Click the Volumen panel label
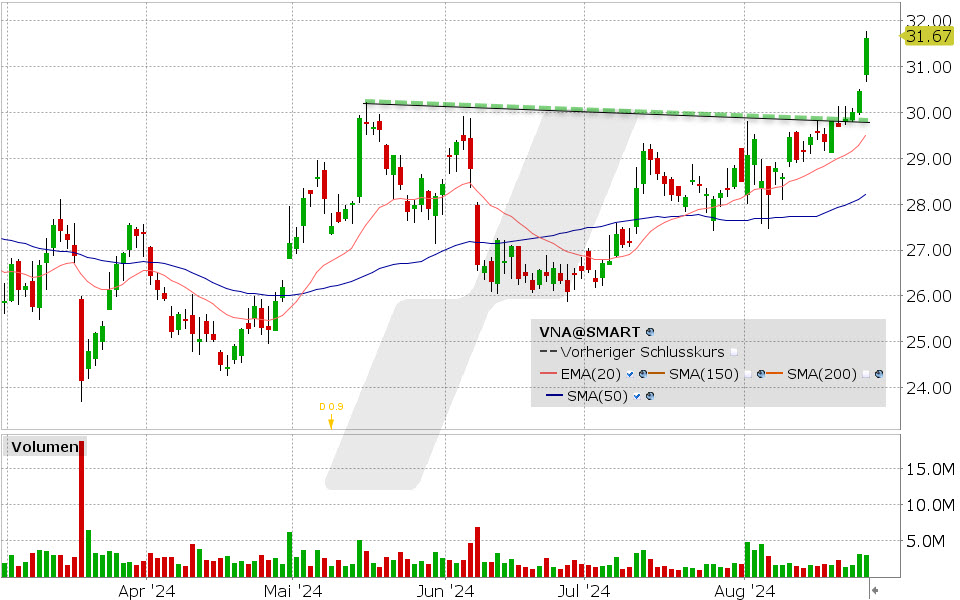 tap(45, 447)
